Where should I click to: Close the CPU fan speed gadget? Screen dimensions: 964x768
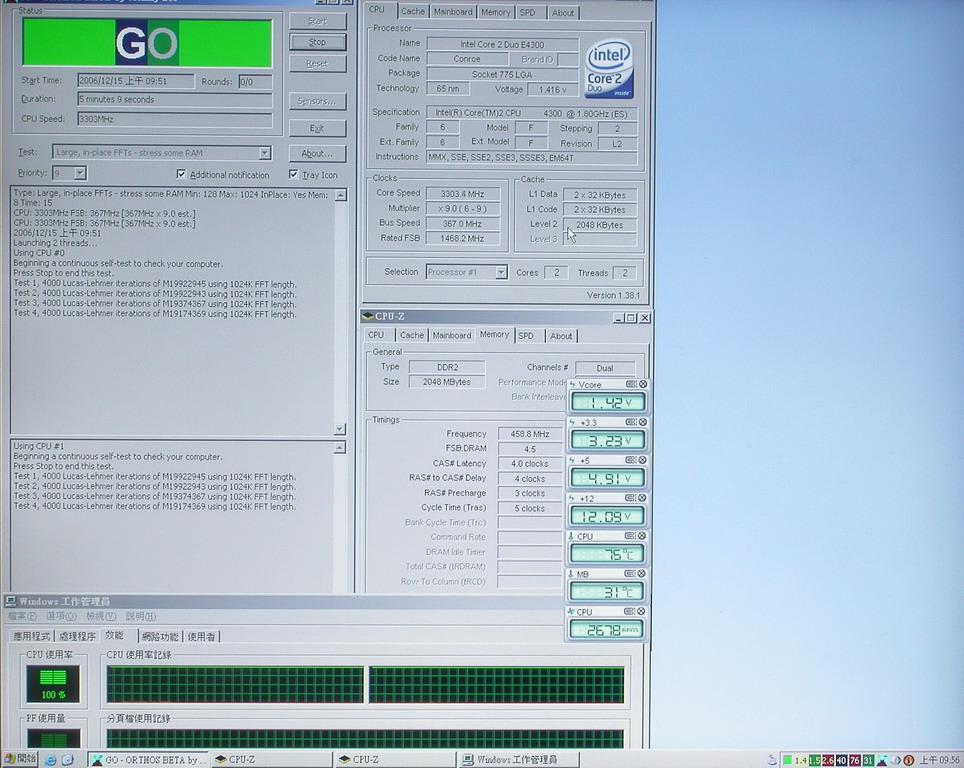click(x=641, y=612)
